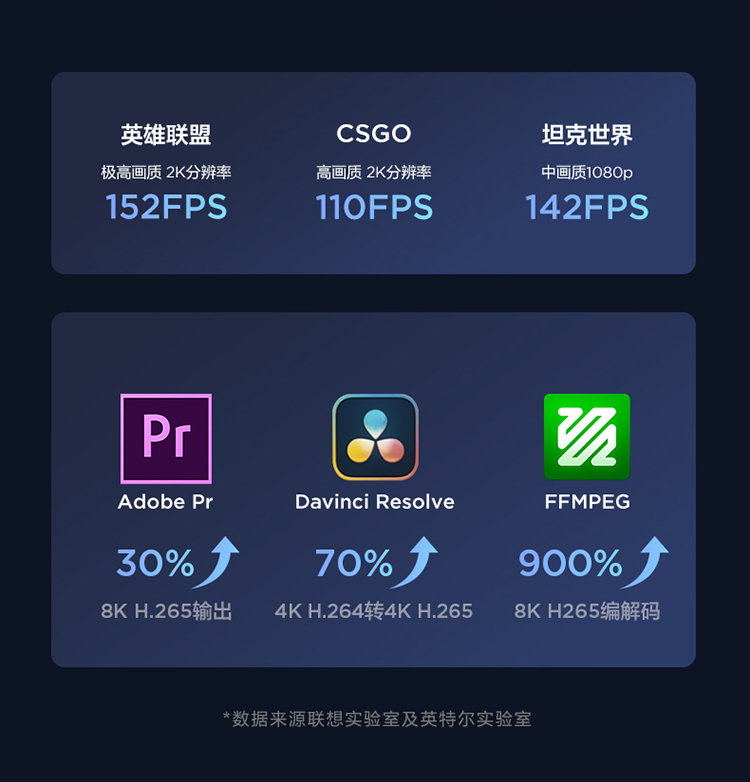Click the upward arrow beside 900%
Screen dimensions: 750x782
click(x=645, y=563)
